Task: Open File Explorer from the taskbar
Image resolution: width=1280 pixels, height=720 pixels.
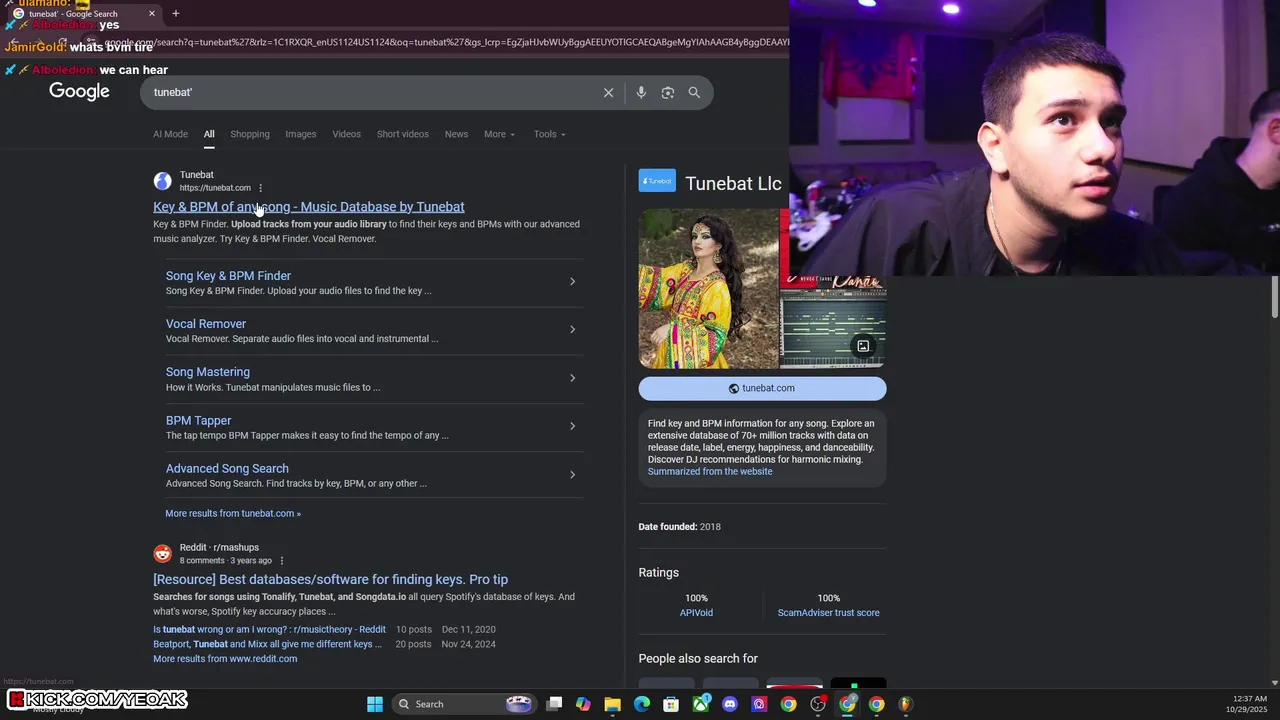Action: point(612,704)
